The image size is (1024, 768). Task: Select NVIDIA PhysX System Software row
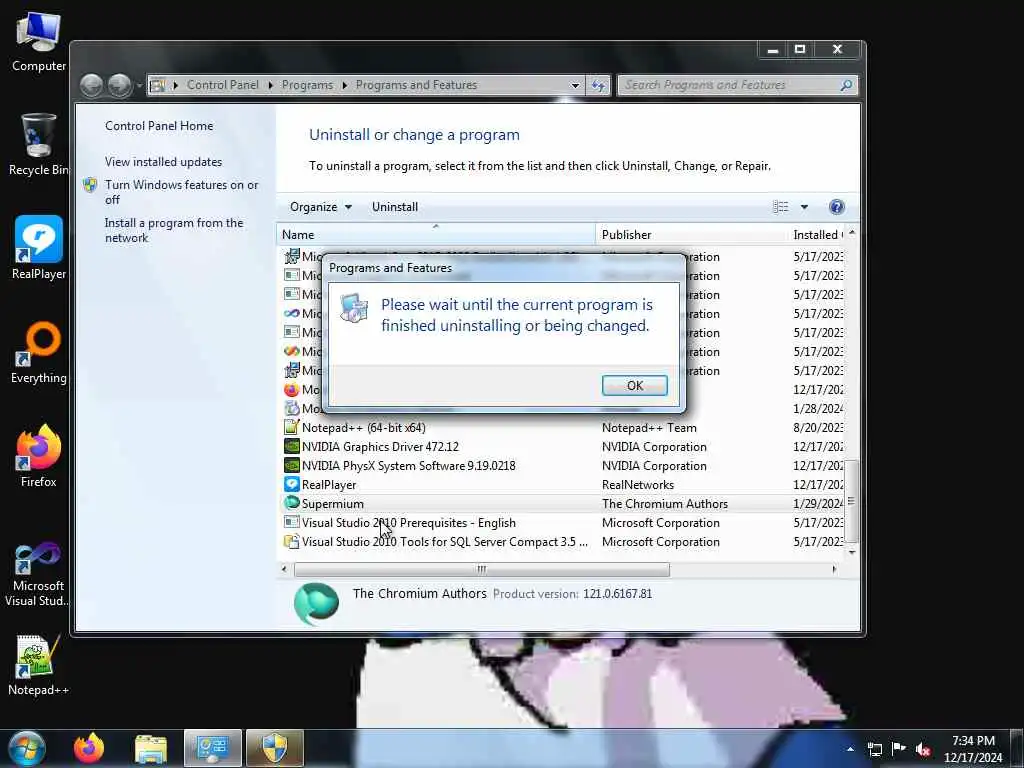click(x=562, y=466)
